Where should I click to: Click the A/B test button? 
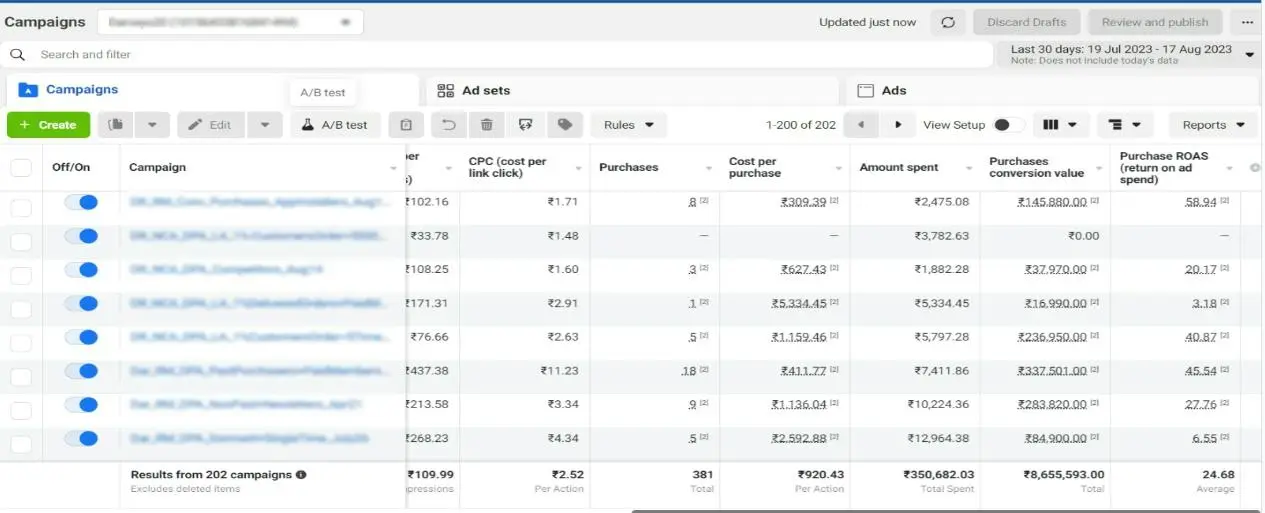[335, 125]
